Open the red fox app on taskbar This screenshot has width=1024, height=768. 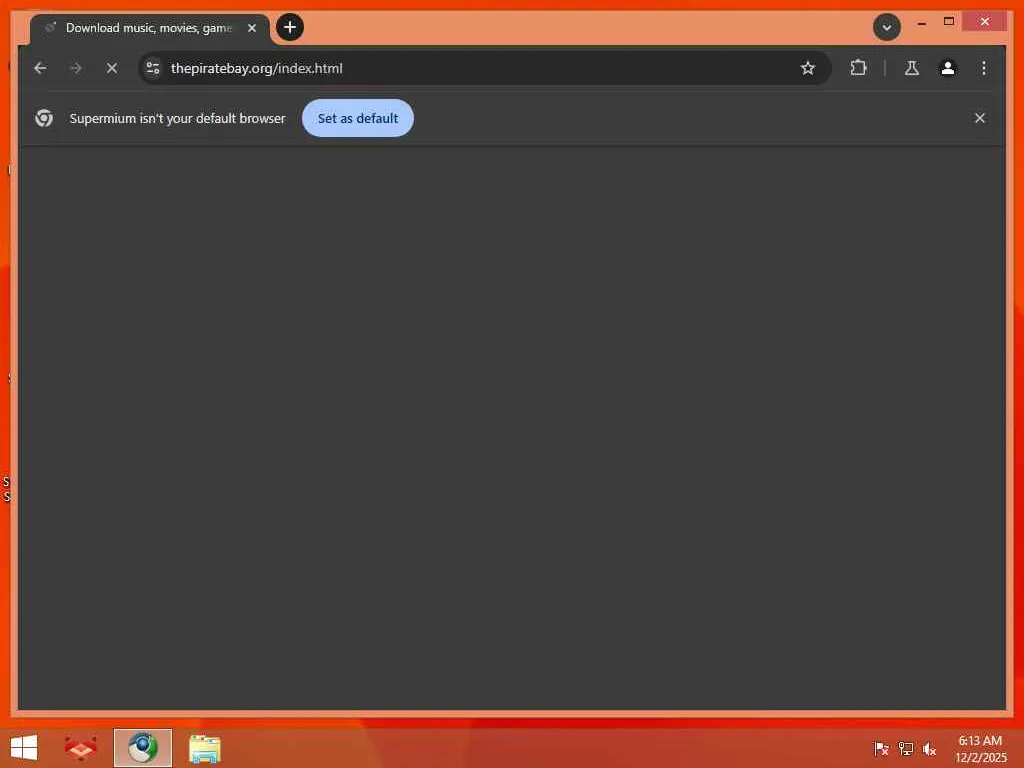[x=81, y=748]
